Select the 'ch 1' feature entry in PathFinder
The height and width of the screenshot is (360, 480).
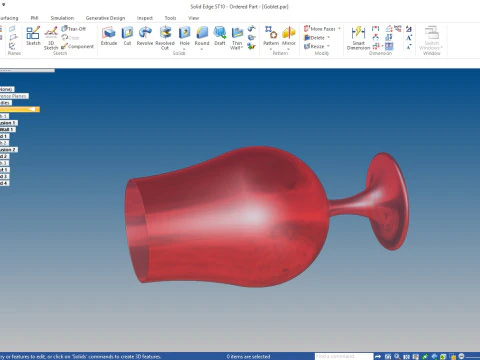tap(4, 116)
